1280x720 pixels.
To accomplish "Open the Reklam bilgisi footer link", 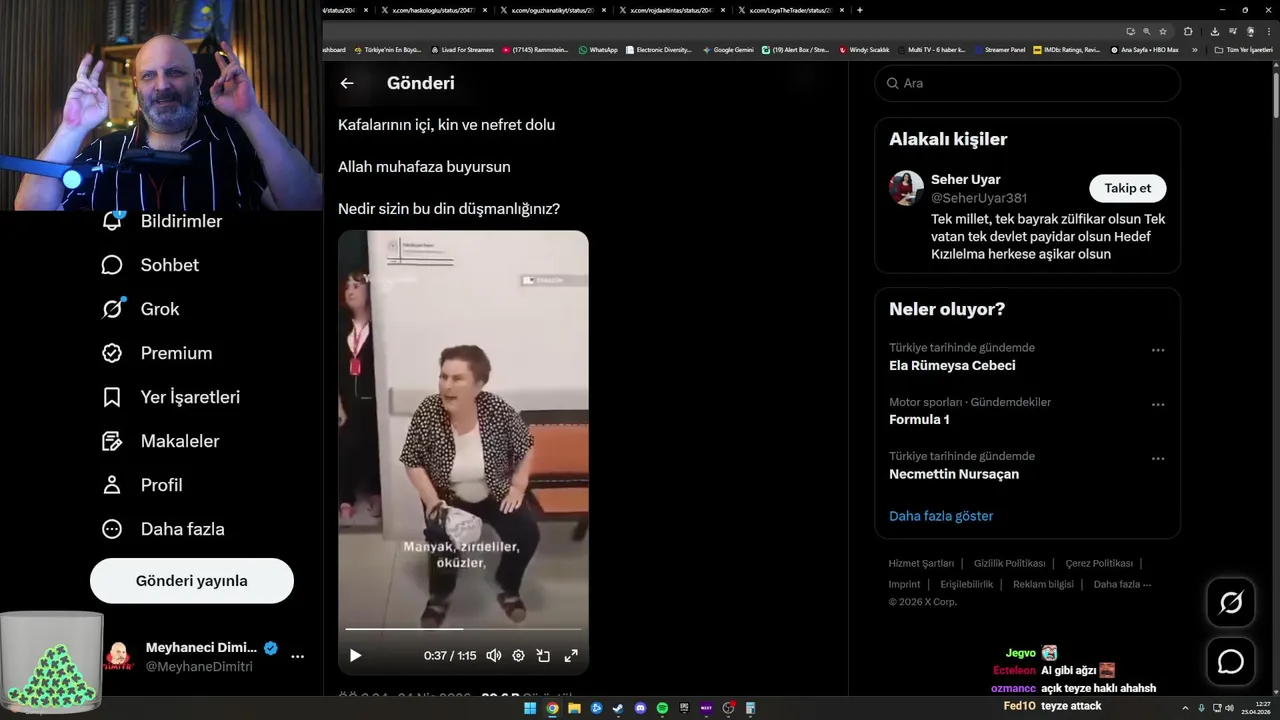I will [1043, 584].
